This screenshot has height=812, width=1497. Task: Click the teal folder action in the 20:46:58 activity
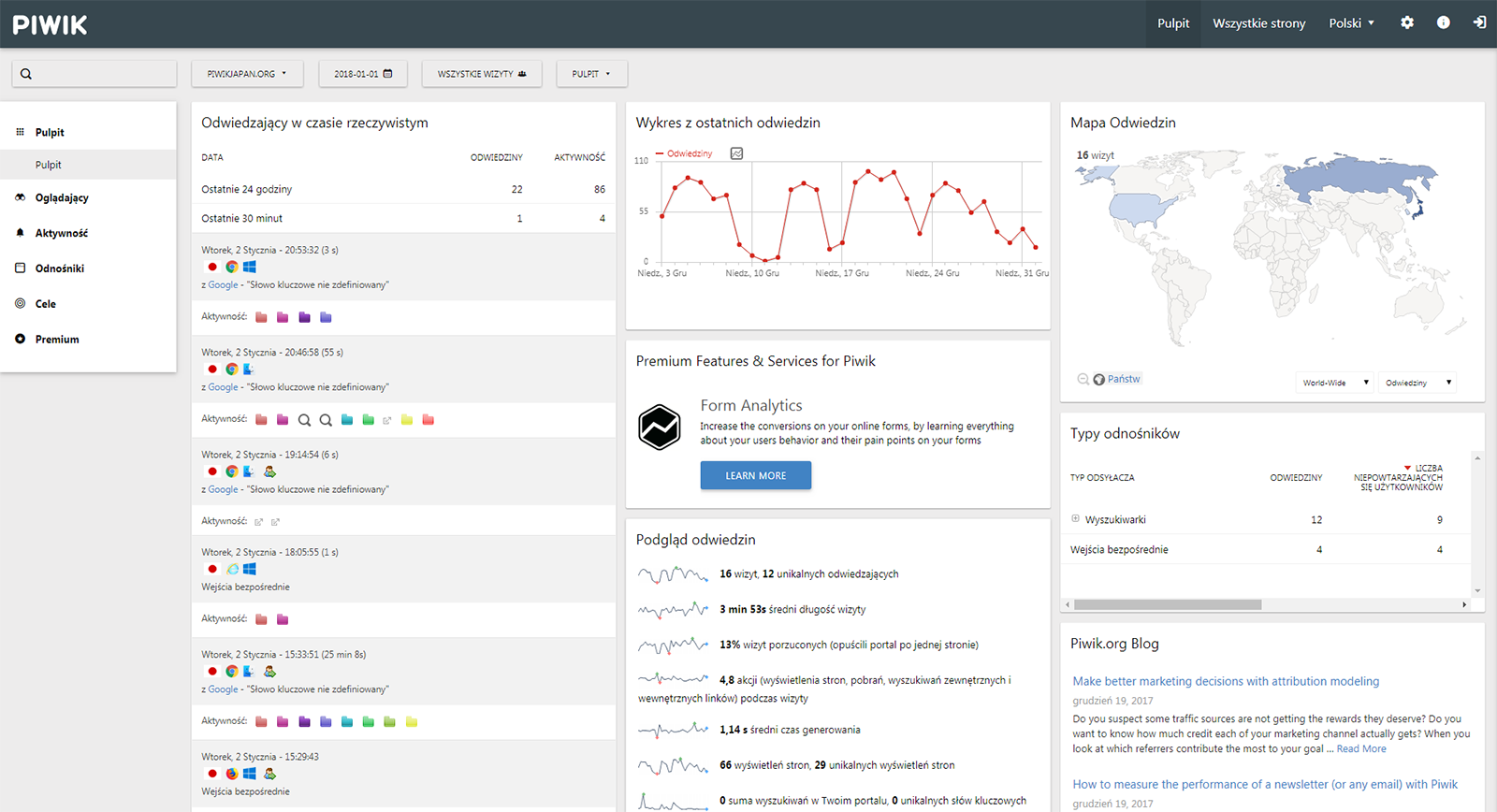[x=347, y=420]
